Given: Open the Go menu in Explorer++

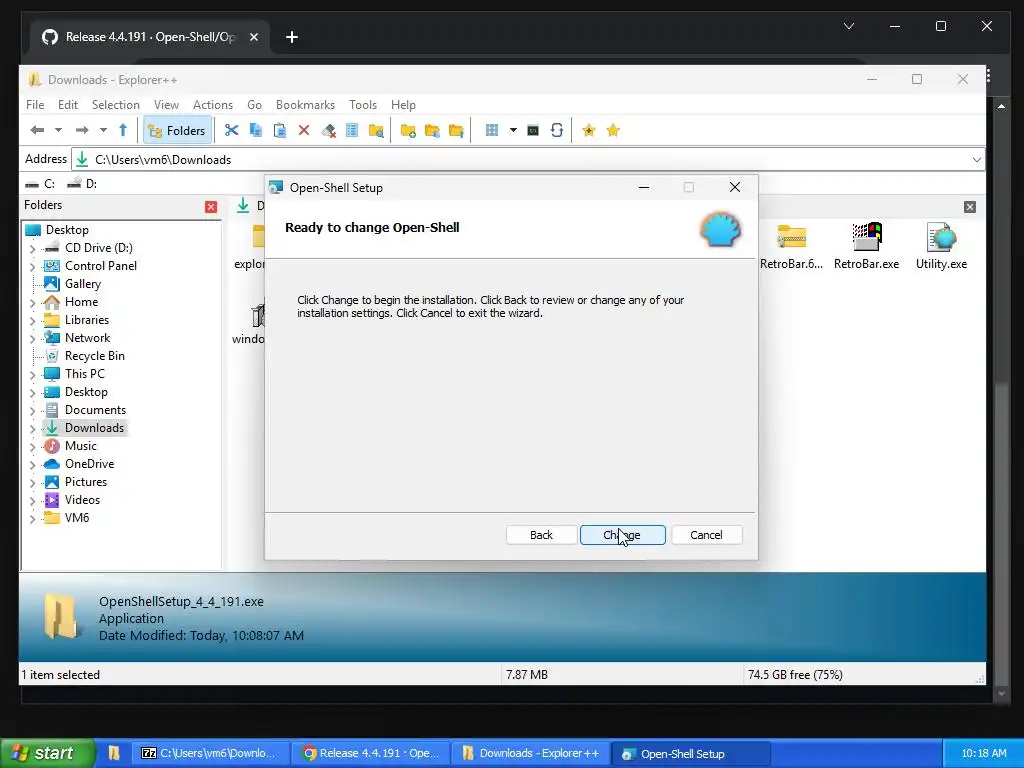Looking at the screenshot, I should point(255,104).
